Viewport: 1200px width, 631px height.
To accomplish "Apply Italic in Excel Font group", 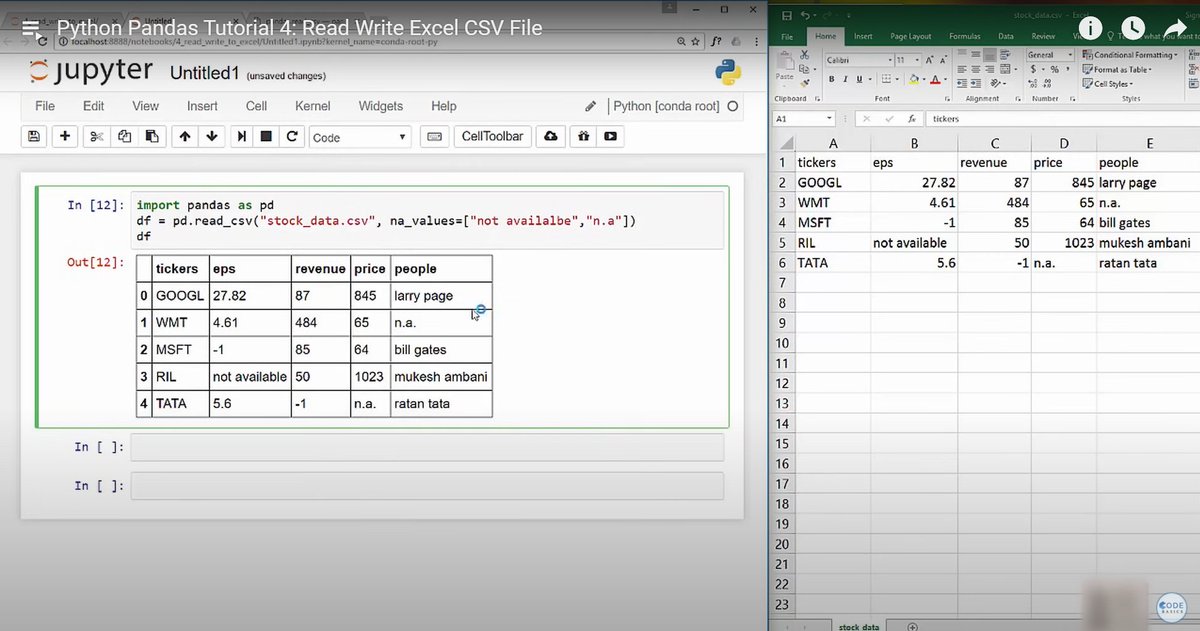I will (845, 79).
